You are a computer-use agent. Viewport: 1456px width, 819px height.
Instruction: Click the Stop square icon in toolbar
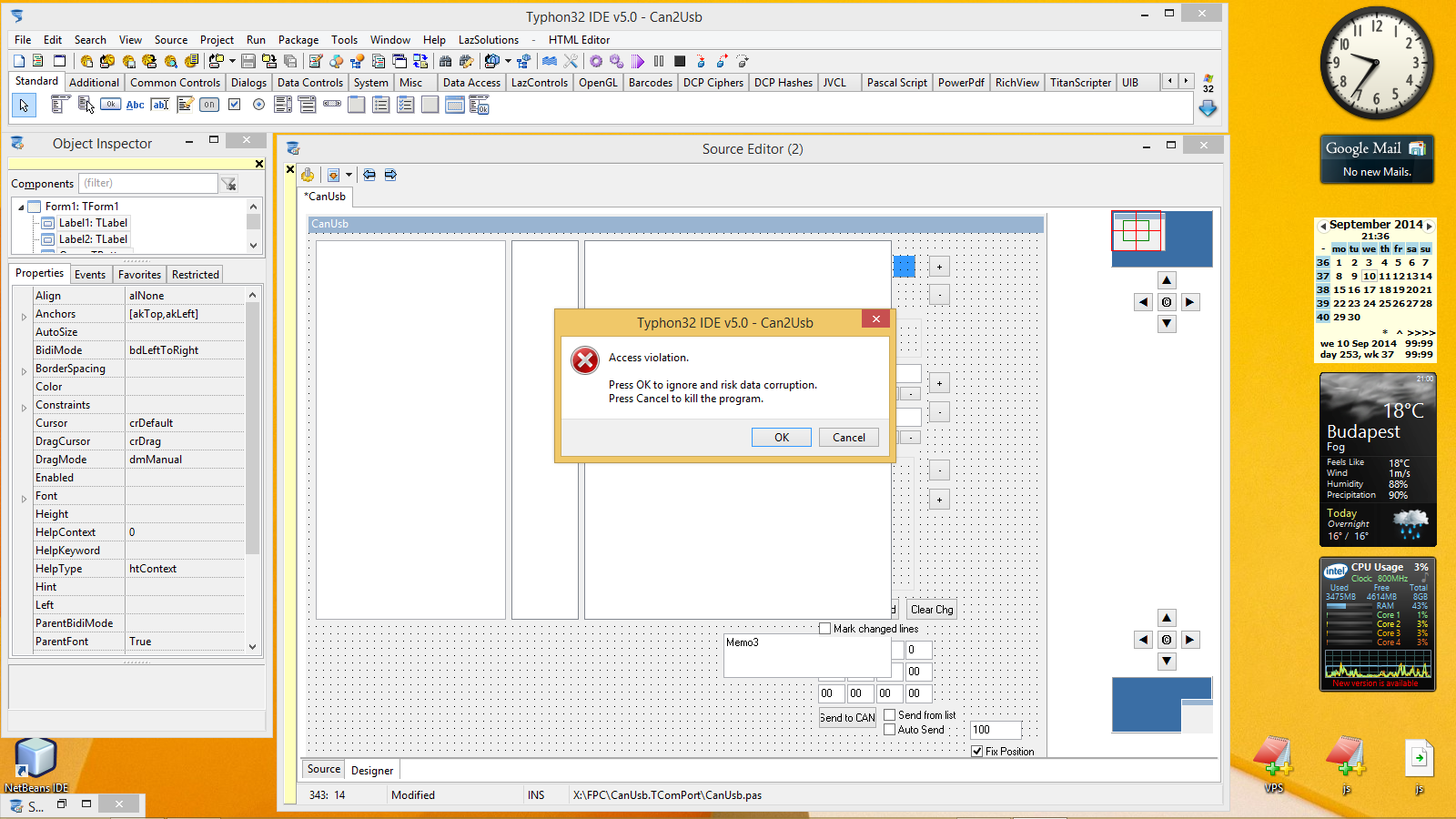tap(680, 61)
